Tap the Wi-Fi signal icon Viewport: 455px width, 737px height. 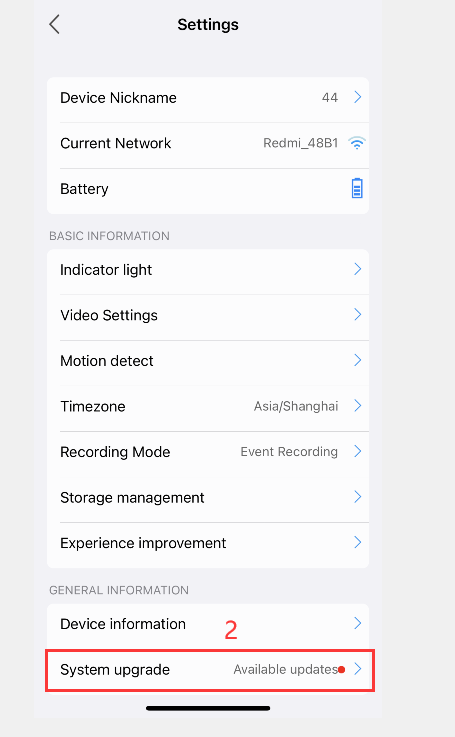click(357, 143)
